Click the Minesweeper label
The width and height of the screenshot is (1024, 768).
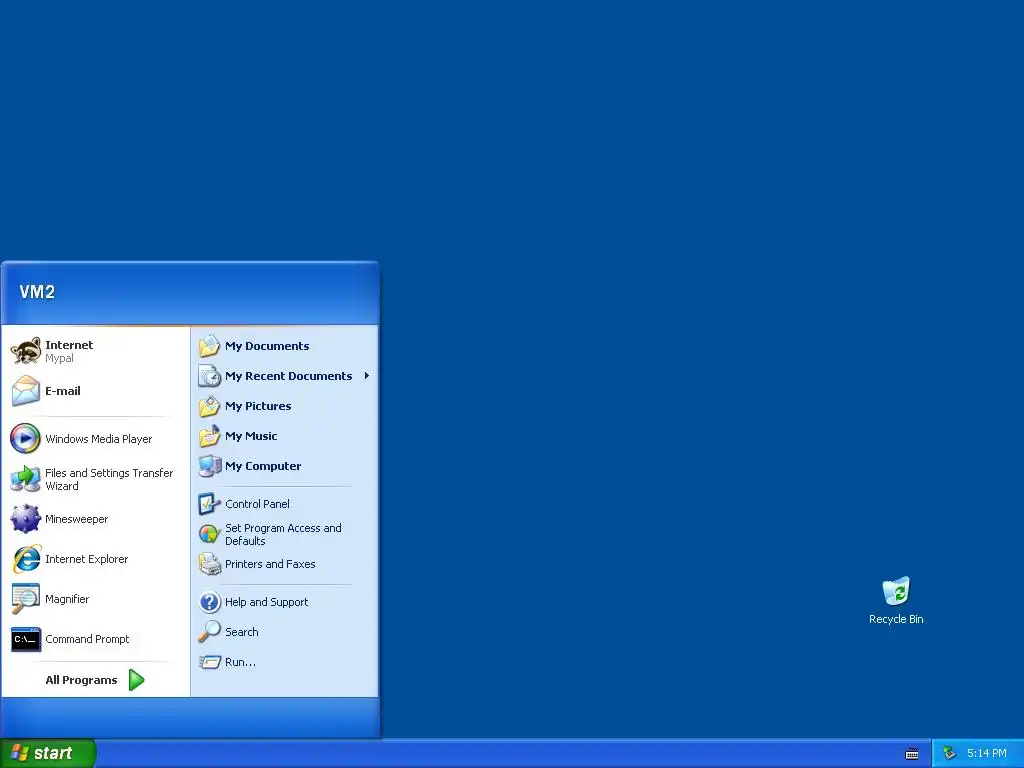(76, 519)
